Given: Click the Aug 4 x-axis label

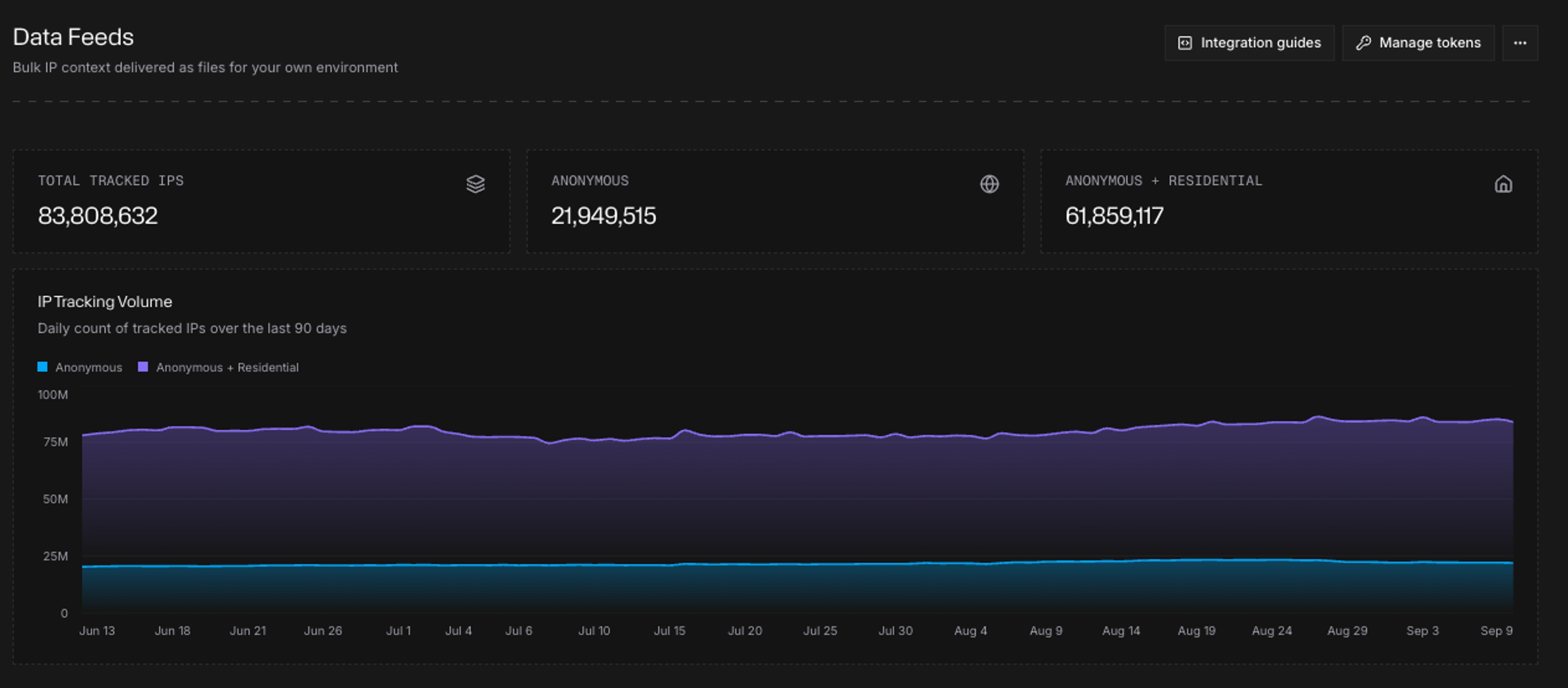Looking at the screenshot, I should tap(970, 631).
